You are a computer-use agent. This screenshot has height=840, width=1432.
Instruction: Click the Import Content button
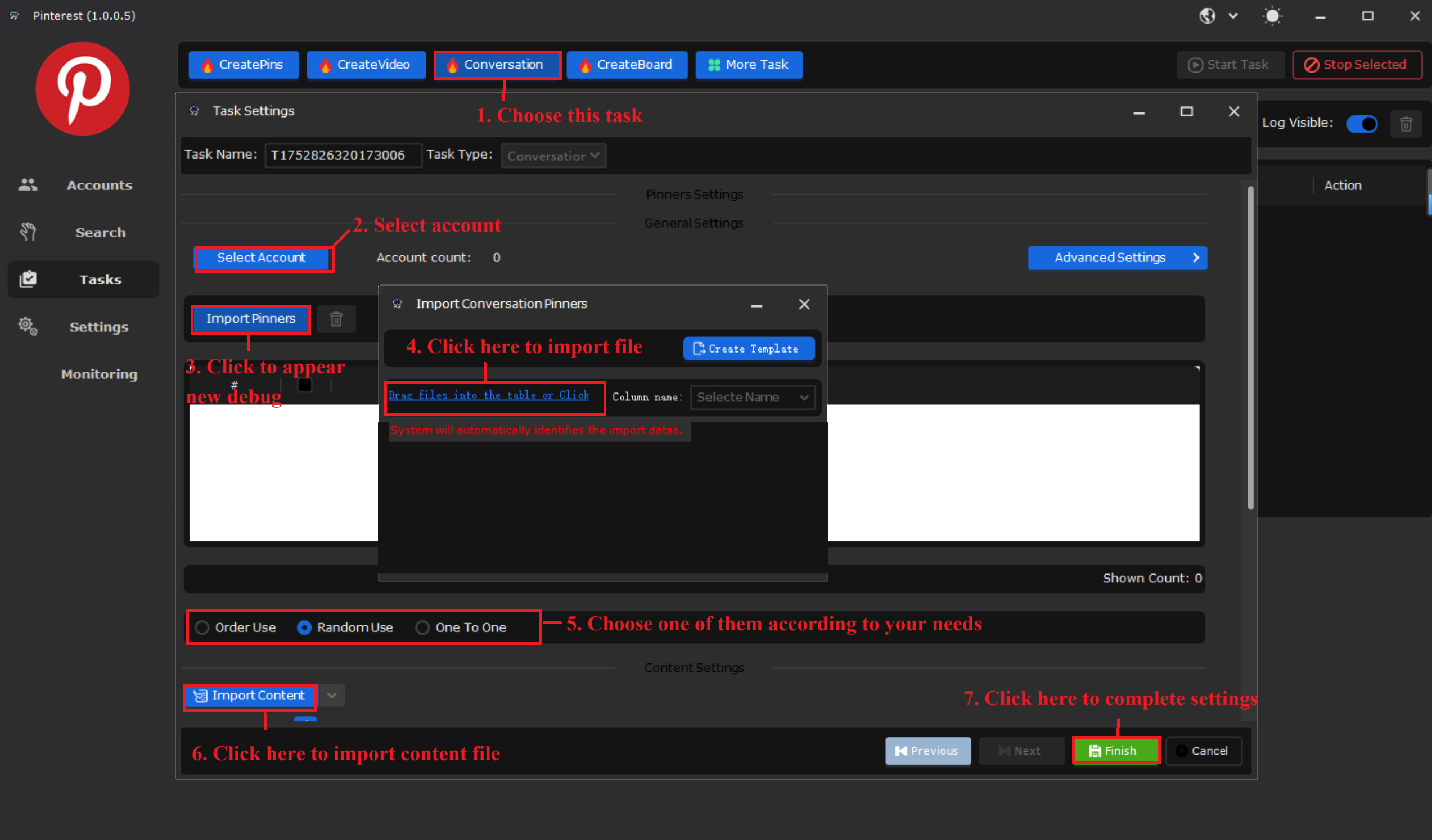[250, 696]
